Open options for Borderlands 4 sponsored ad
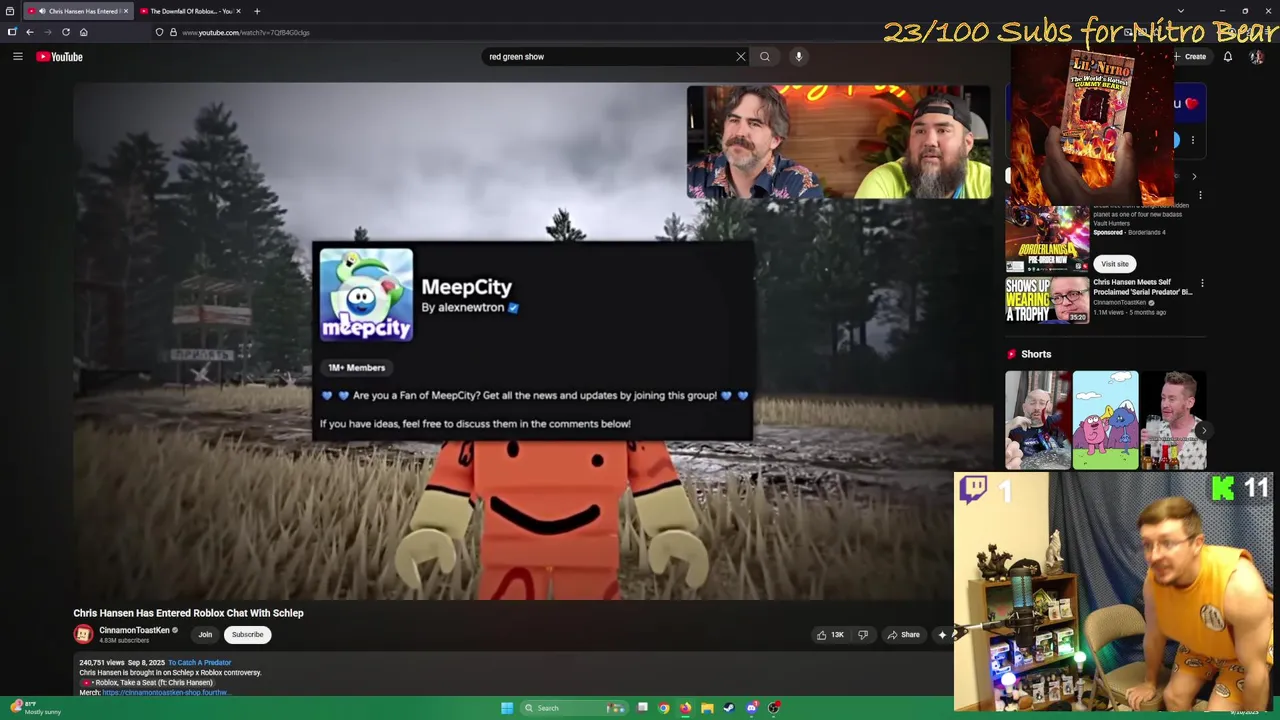1280x720 pixels. tap(1200, 195)
